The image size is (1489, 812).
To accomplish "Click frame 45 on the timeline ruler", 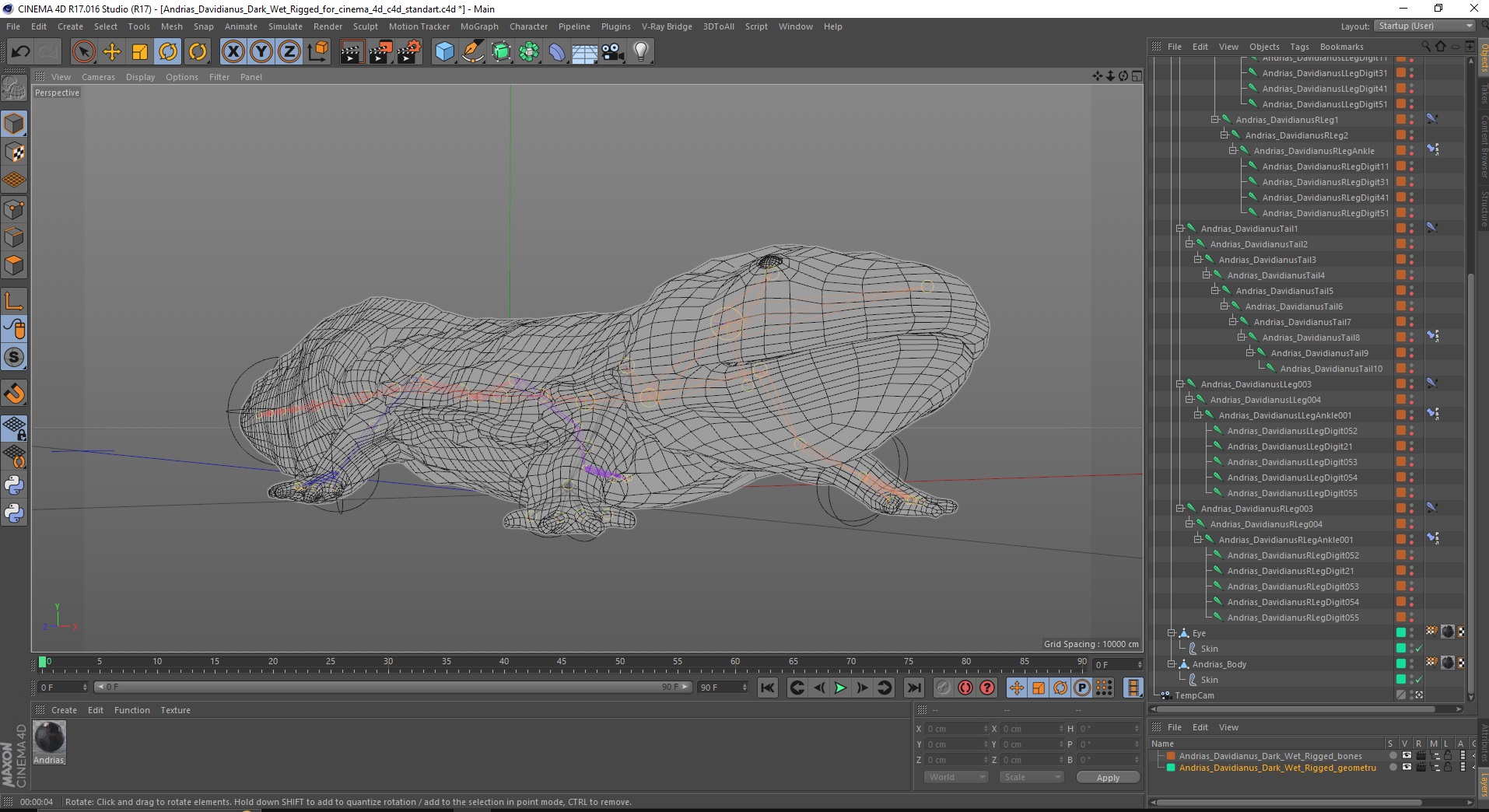I will pyautogui.click(x=561, y=666).
